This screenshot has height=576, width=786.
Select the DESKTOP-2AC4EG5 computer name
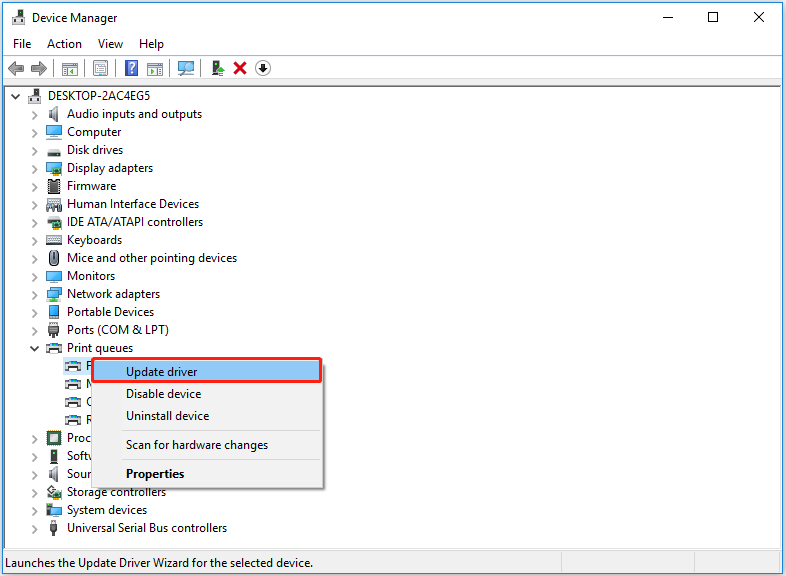99,96
